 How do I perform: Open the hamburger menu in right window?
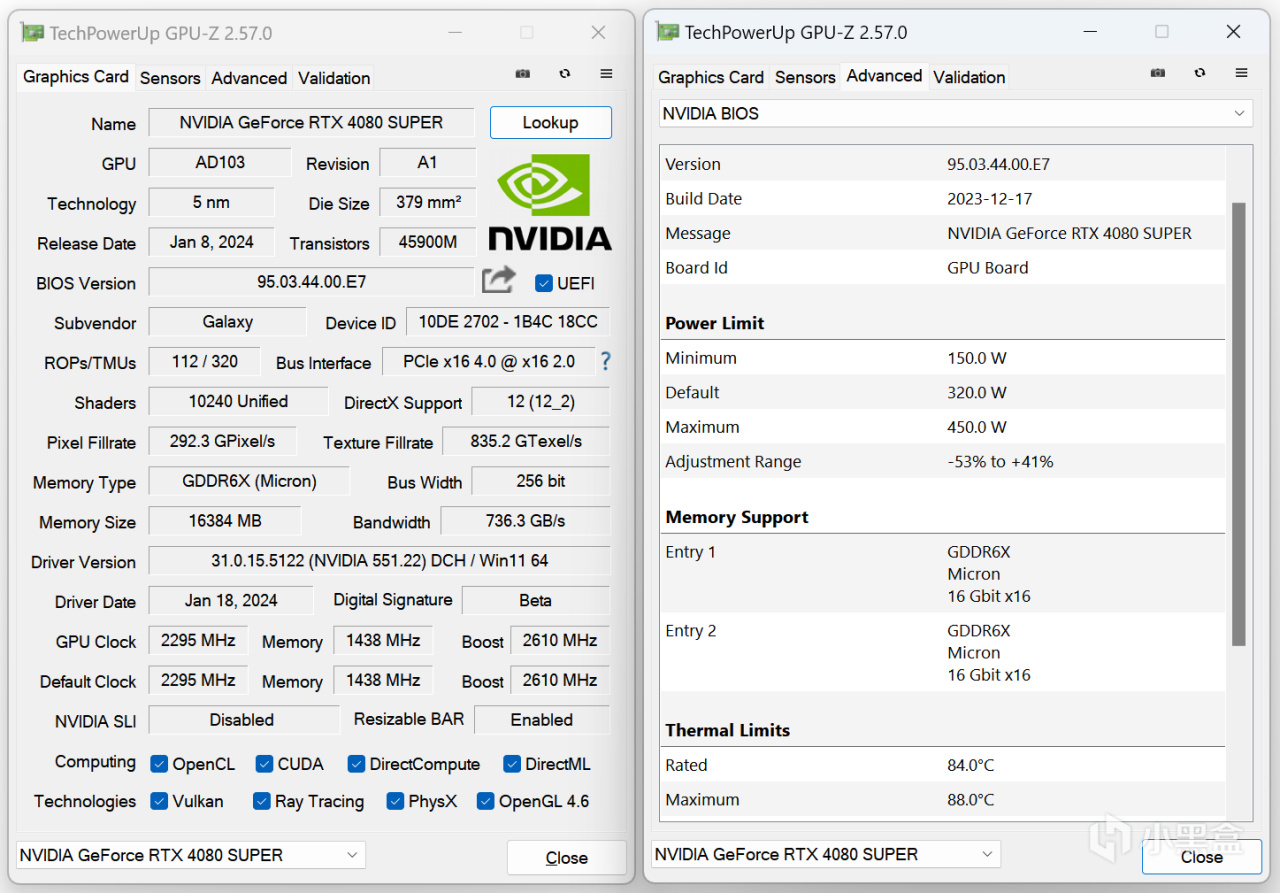[x=1241, y=73]
